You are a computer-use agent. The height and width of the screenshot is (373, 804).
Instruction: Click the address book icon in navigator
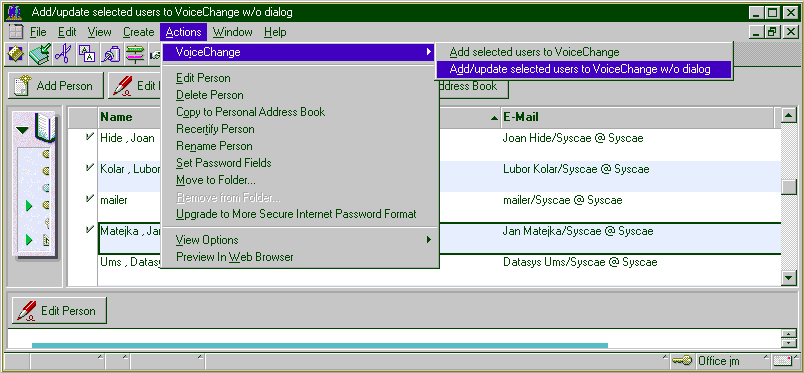45,128
